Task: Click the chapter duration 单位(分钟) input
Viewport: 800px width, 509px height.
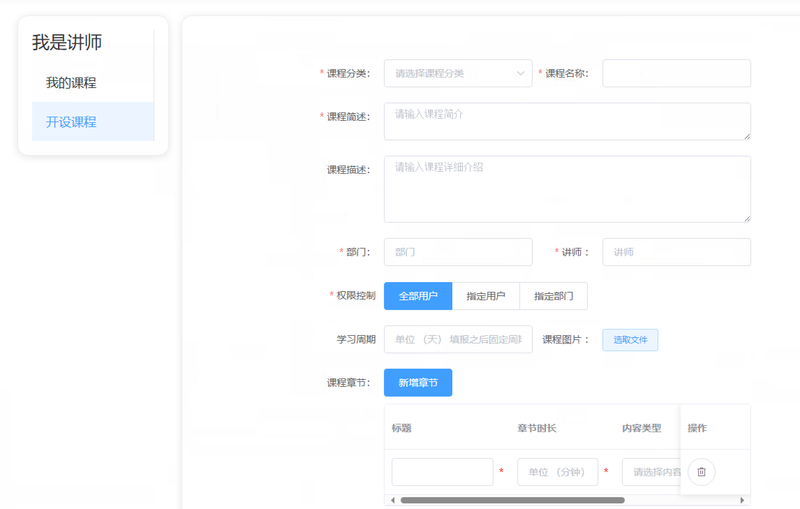Action: (557, 472)
